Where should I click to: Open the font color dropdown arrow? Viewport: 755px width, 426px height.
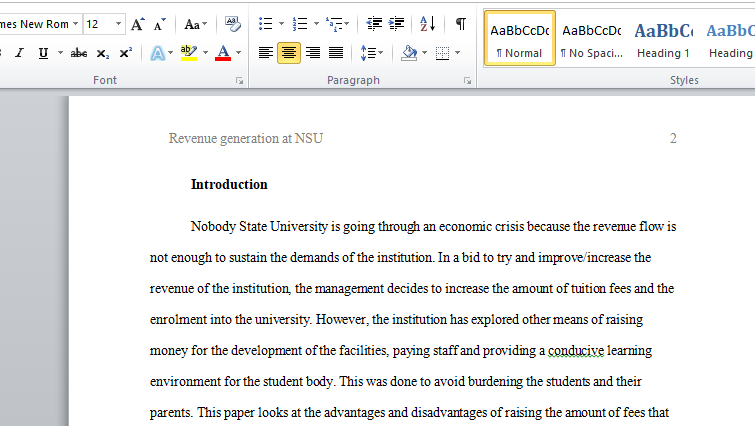[238, 52]
